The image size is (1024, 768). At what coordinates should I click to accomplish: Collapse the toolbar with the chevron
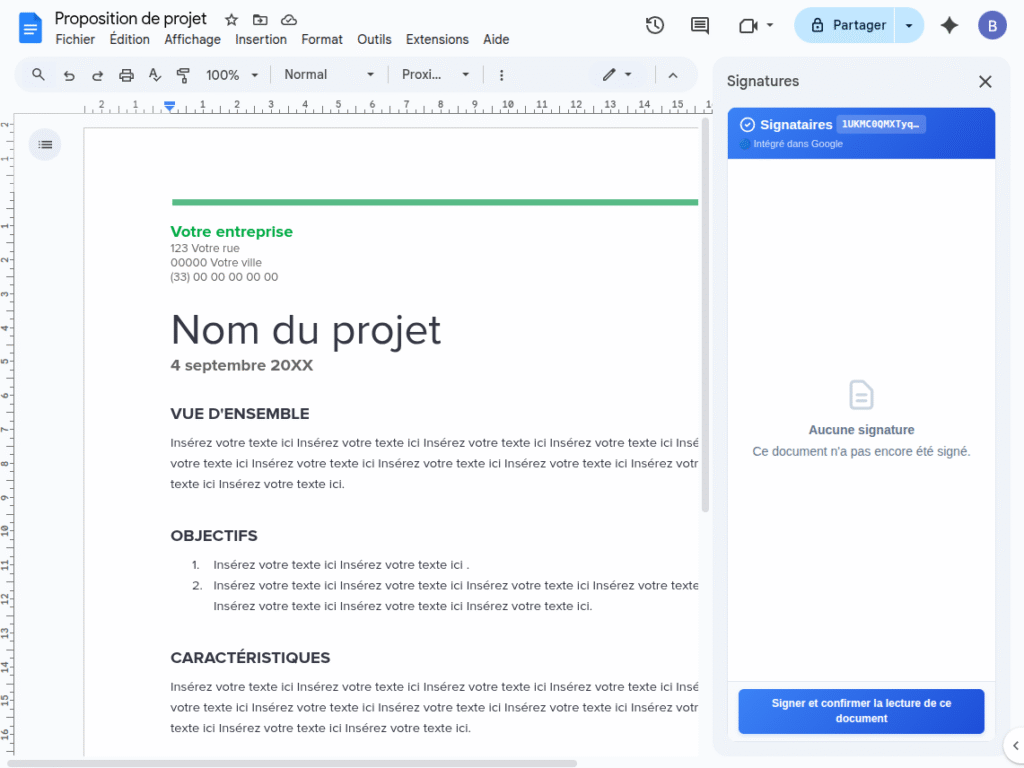673,75
